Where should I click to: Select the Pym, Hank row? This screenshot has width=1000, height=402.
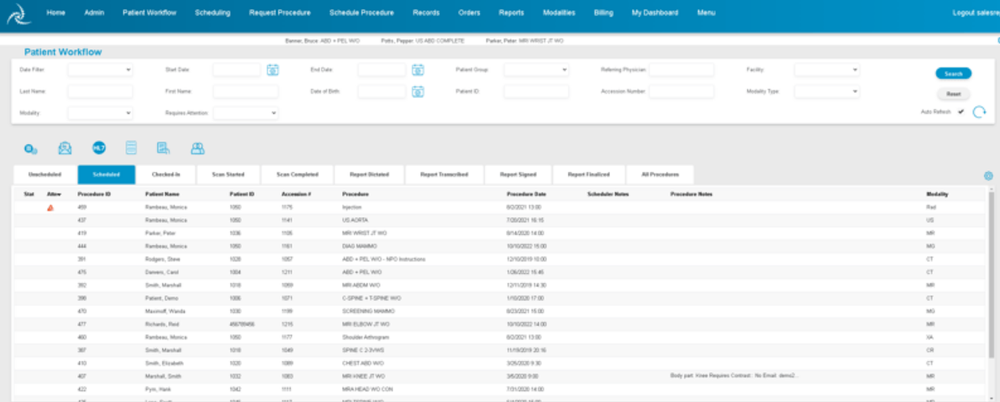point(501,389)
